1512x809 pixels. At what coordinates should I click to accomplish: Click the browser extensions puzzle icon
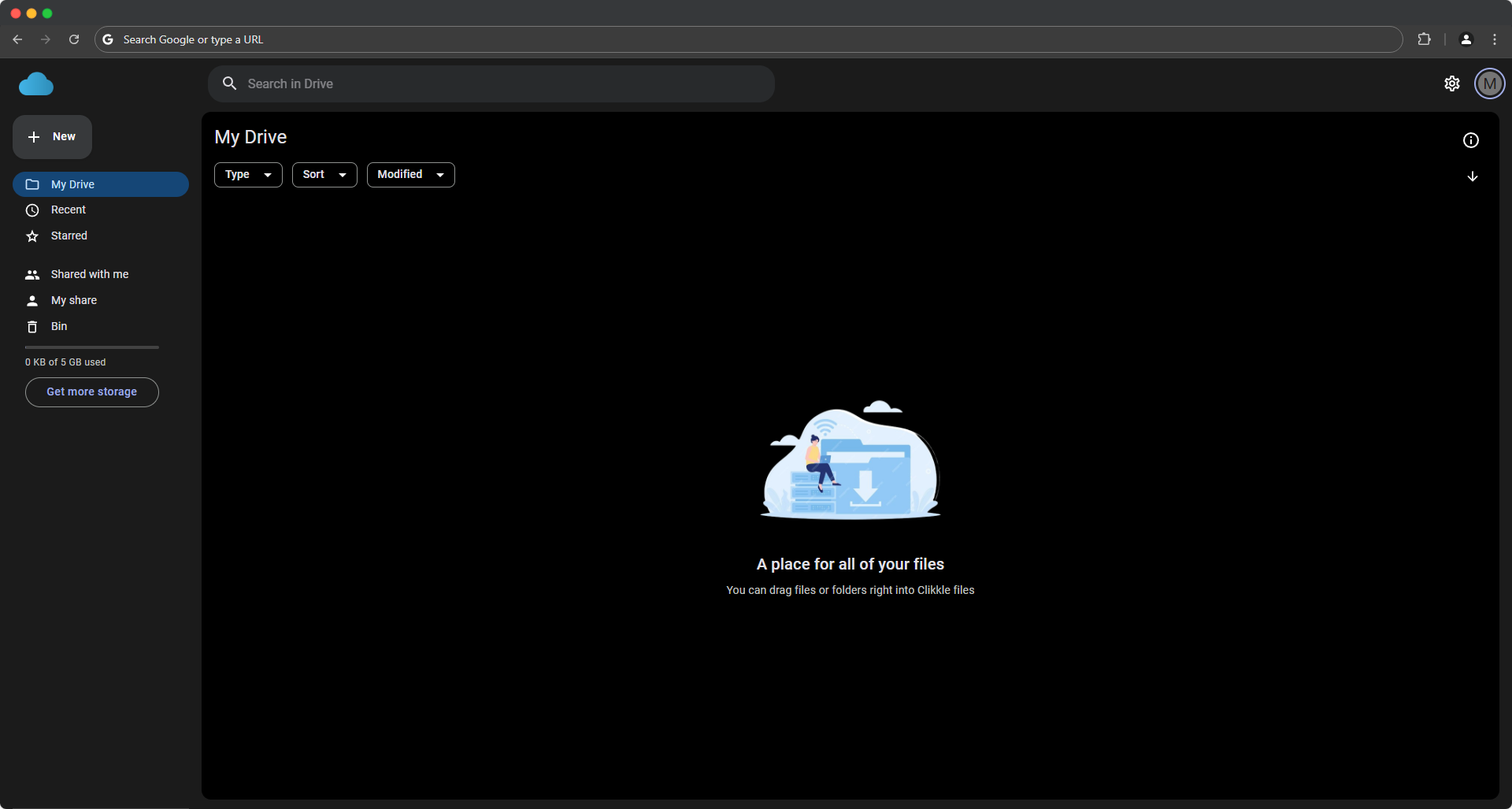coord(1424,39)
